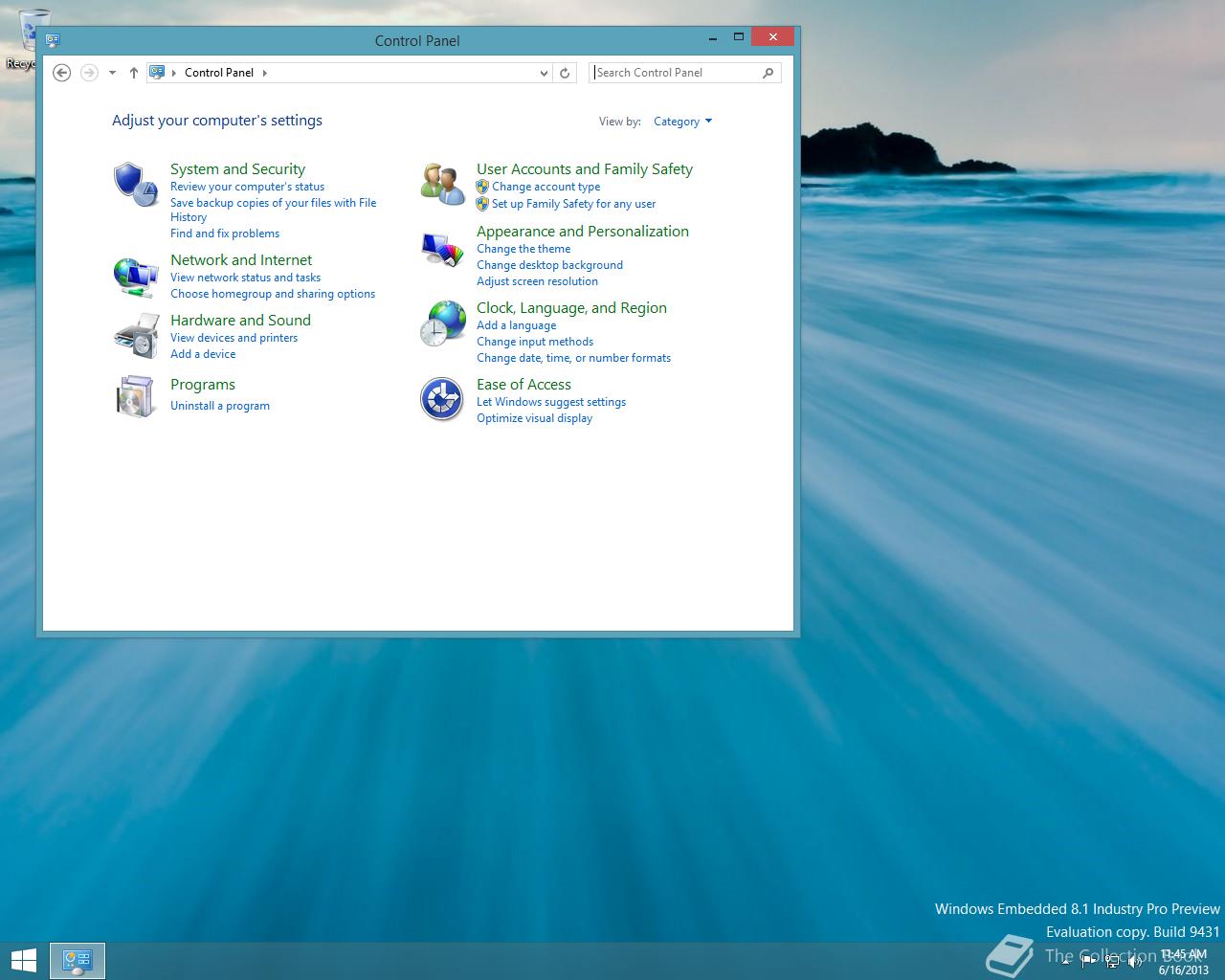Open Clock, Language, and Region heading

[571, 308]
